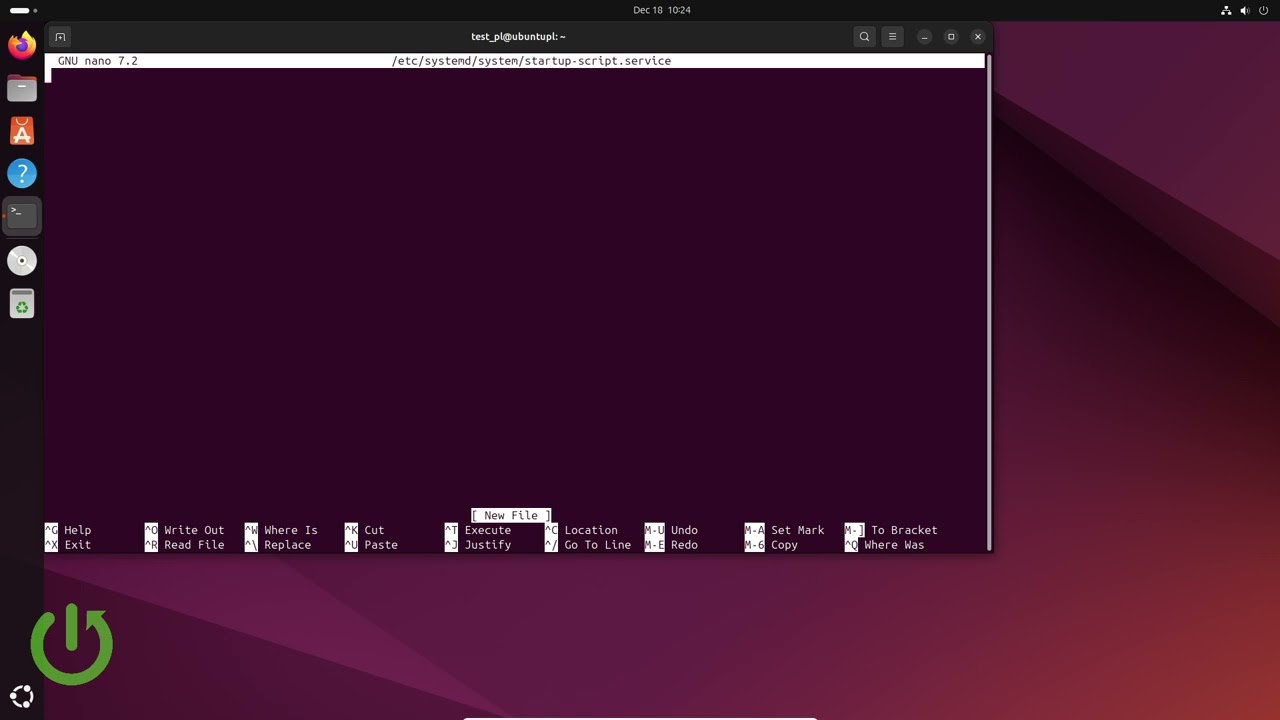
Task: Click the test_pl@ubuntupl window title
Action: pyautogui.click(x=518, y=37)
